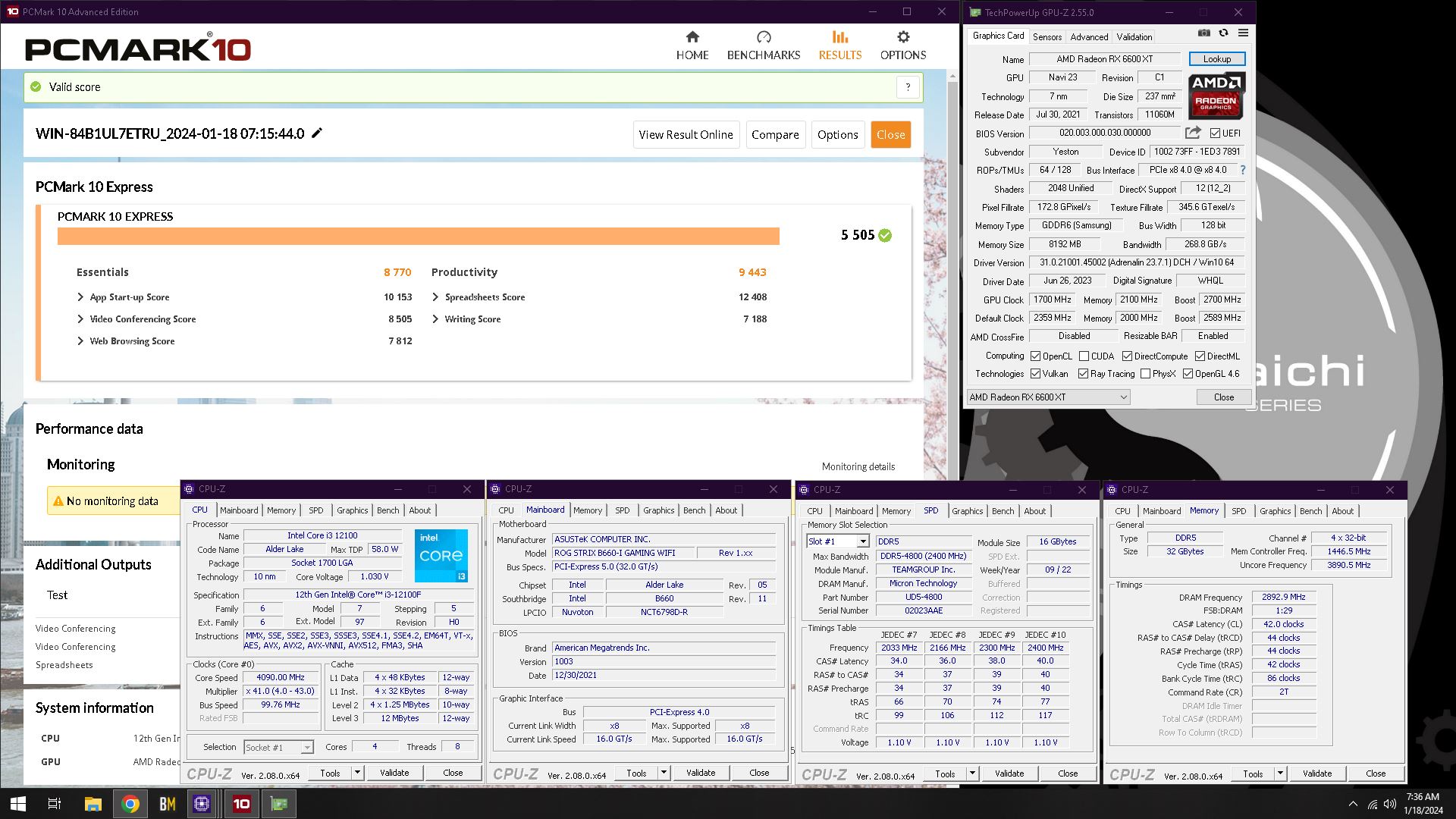This screenshot has width=1456, height=819.
Task: Open the Windows Start menu
Action: 18,804
